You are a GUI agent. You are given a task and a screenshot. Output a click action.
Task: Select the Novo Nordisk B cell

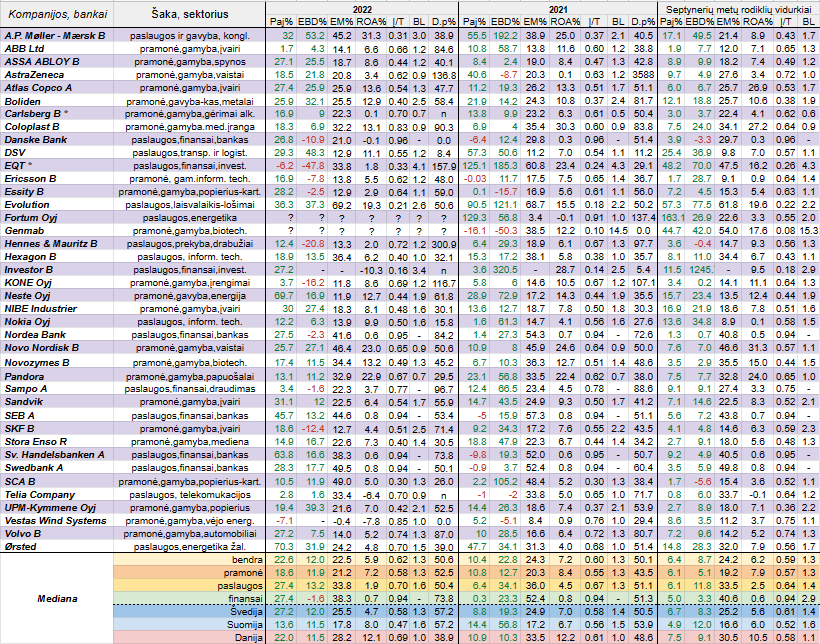tap(57, 348)
